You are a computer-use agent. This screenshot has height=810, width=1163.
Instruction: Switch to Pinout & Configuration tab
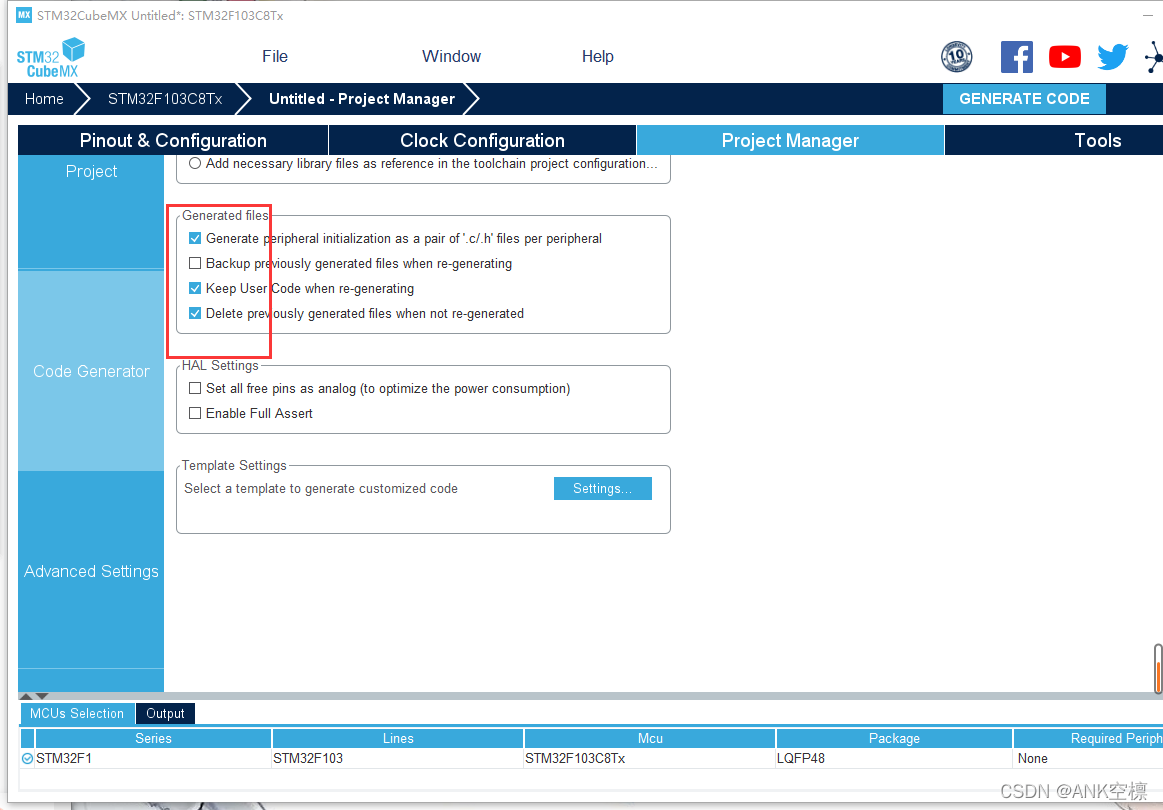[x=173, y=140]
